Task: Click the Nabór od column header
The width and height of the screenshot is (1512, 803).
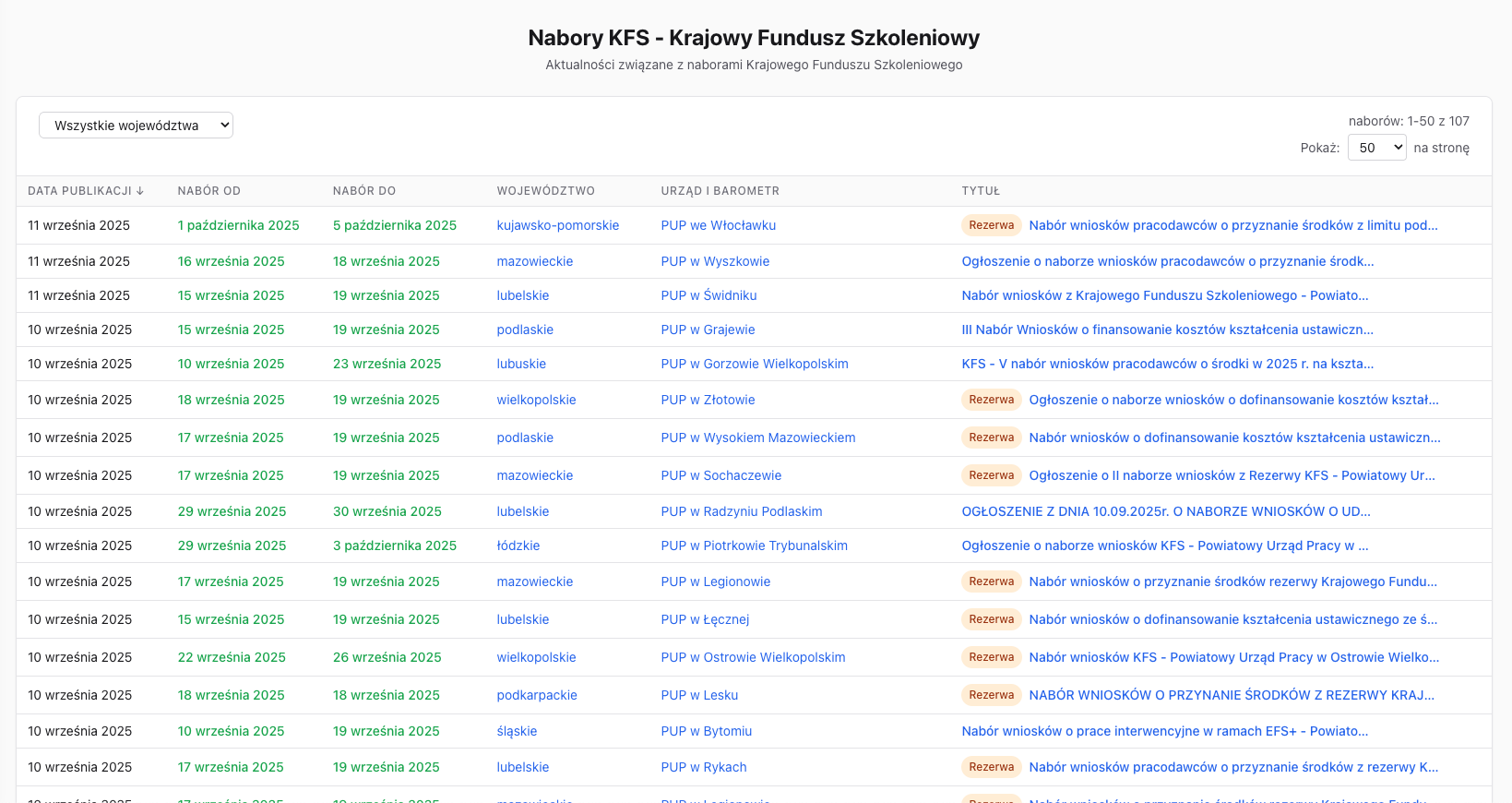Action: [x=209, y=191]
